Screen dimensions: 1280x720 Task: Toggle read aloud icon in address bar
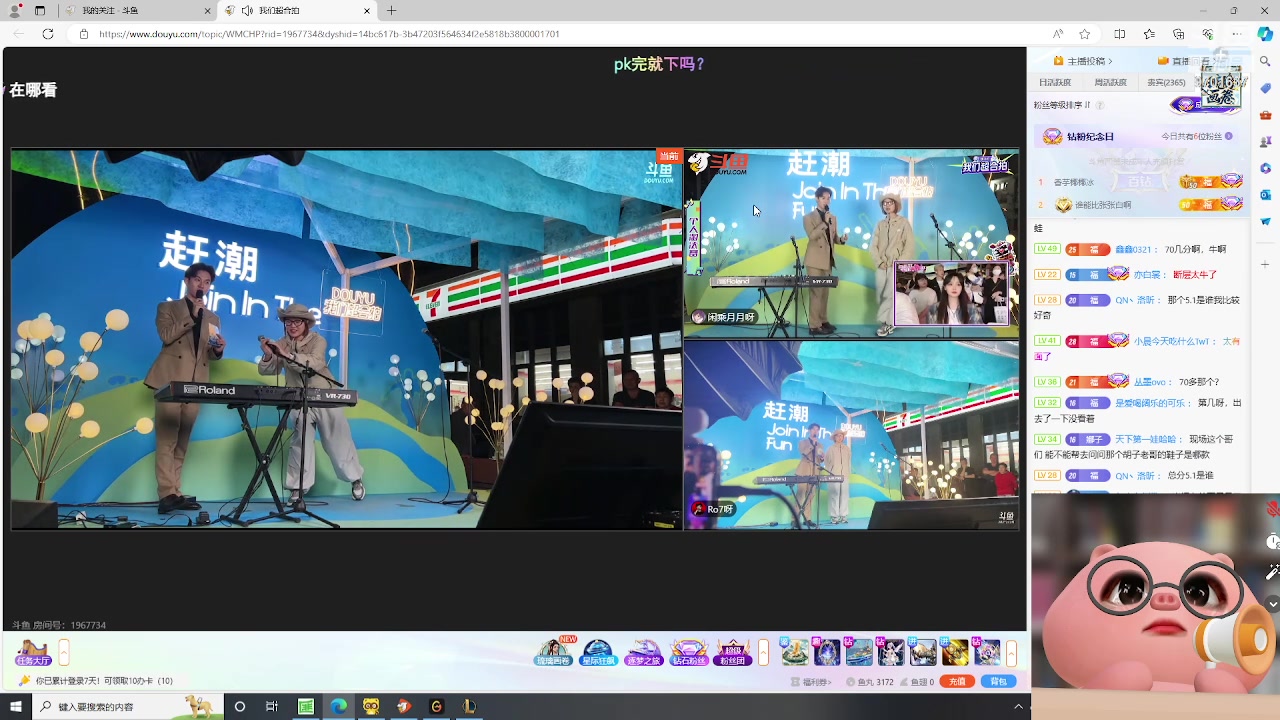coord(1058,34)
